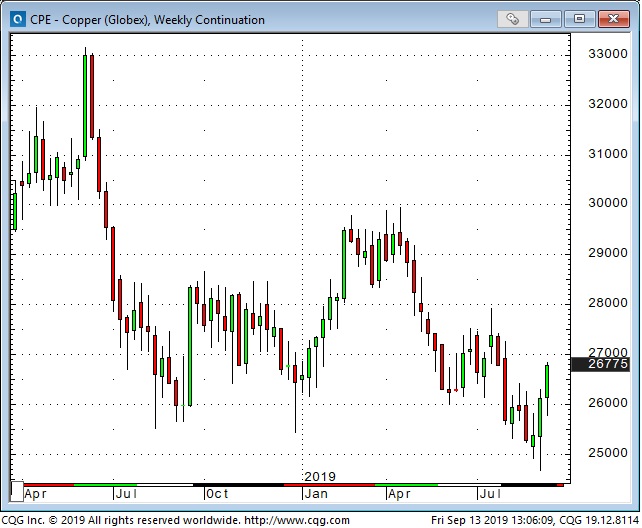Click the 28000 price axis label
The width and height of the screenshot is (642, 528).
[608, 302]
